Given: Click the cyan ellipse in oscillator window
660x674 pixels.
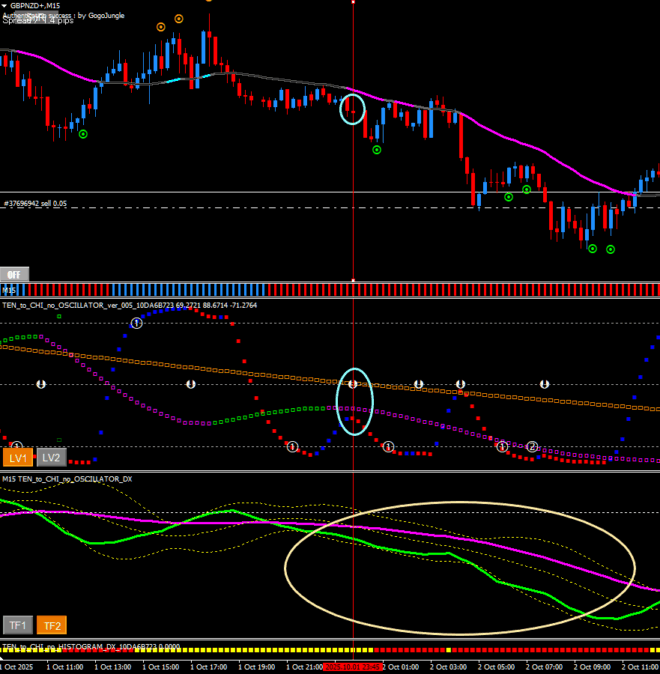Looking at the screenshot, I should click(353, 401).
